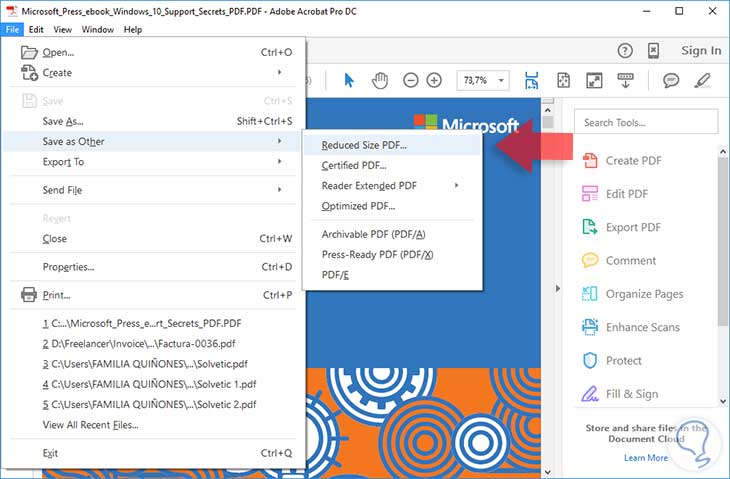This screenshot has height=479, width=730.
Task: Click the highlight pen icon
Action: click(x=703, y=80)
